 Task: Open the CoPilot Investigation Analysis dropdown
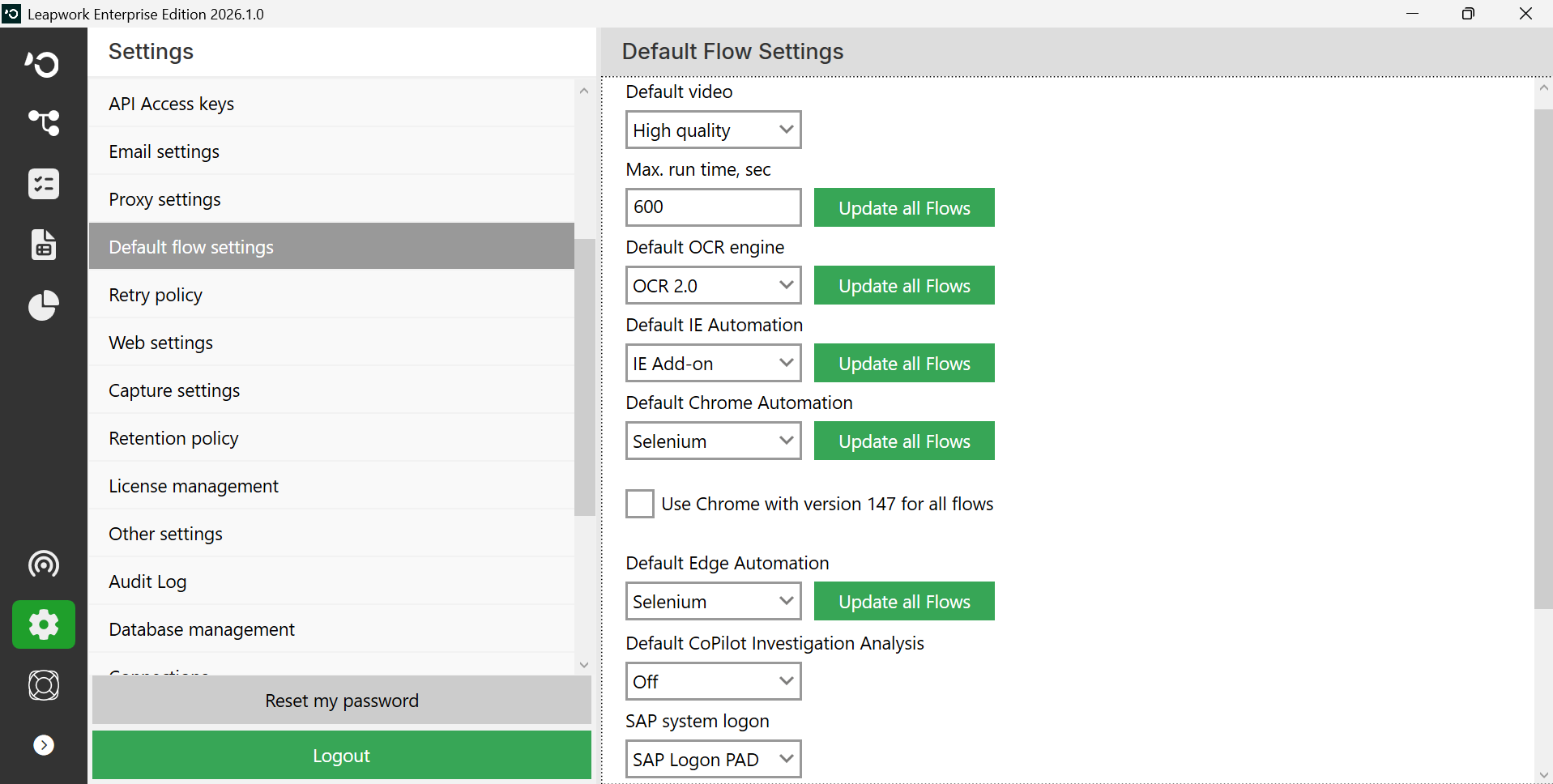click(x=714, y=681)
